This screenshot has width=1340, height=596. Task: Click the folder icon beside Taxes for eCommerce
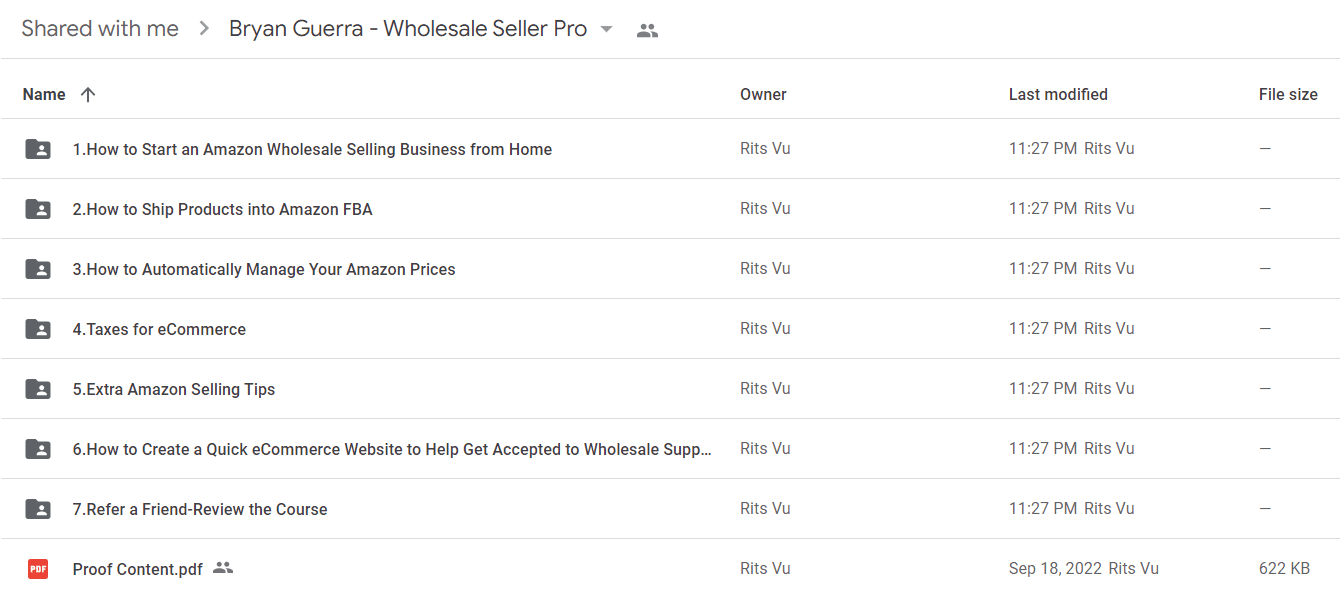click(x=38, y=329)
